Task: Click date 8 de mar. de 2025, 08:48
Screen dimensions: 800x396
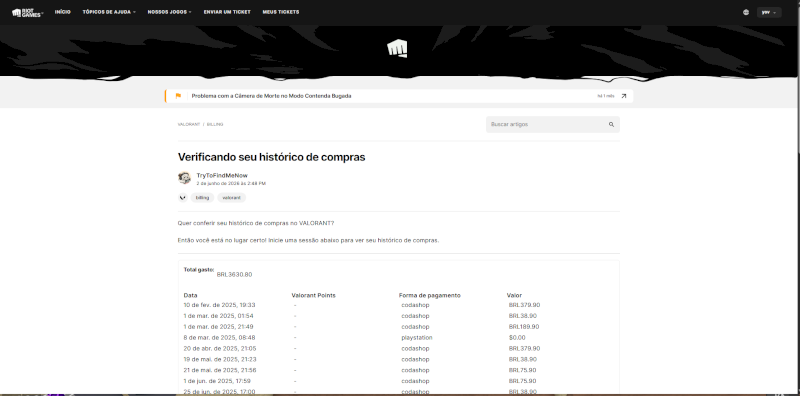Action: [219, 338]
